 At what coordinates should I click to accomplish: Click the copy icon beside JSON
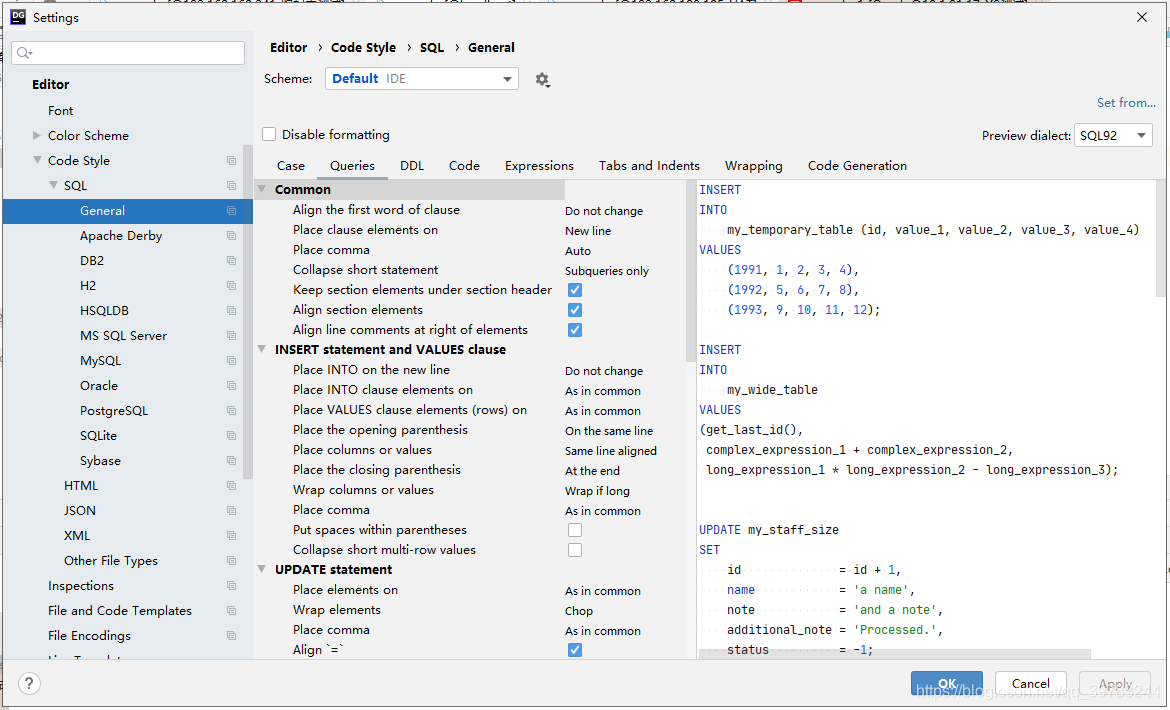231,511
